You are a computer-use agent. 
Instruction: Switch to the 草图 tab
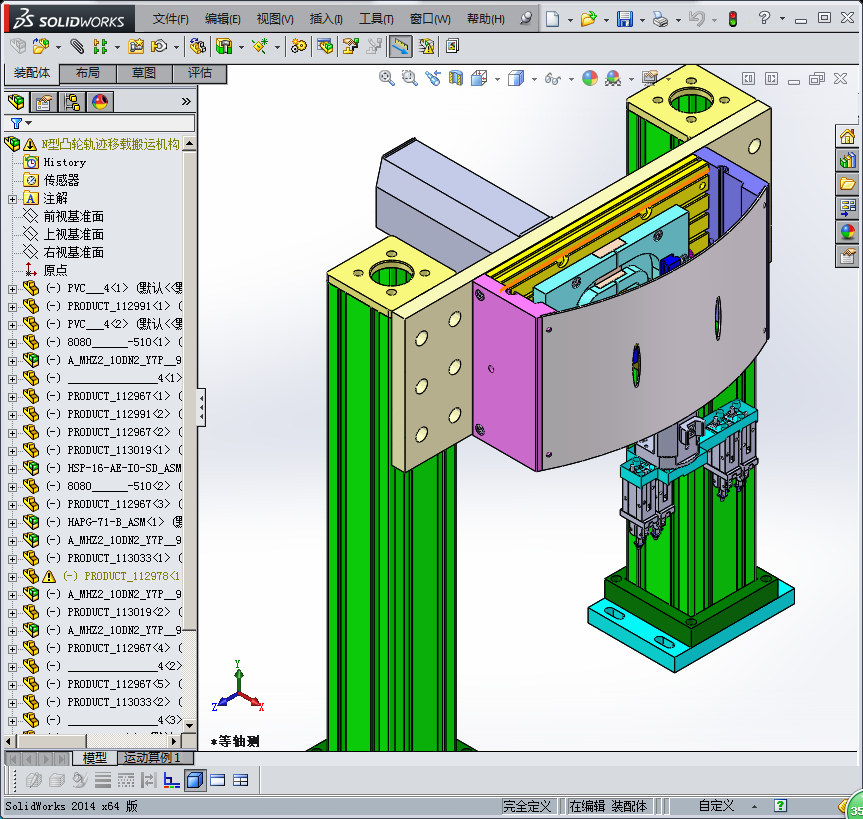coord(144,73)
